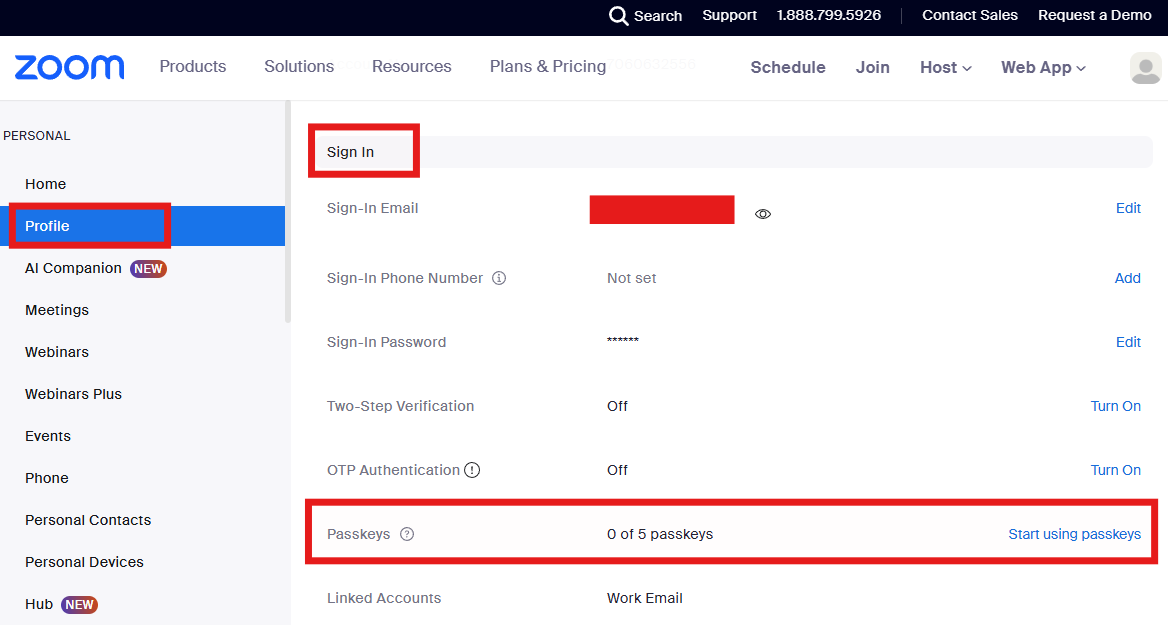Add a Sign-In Phone Number

pyautogui.click(x=1127, y=278)
